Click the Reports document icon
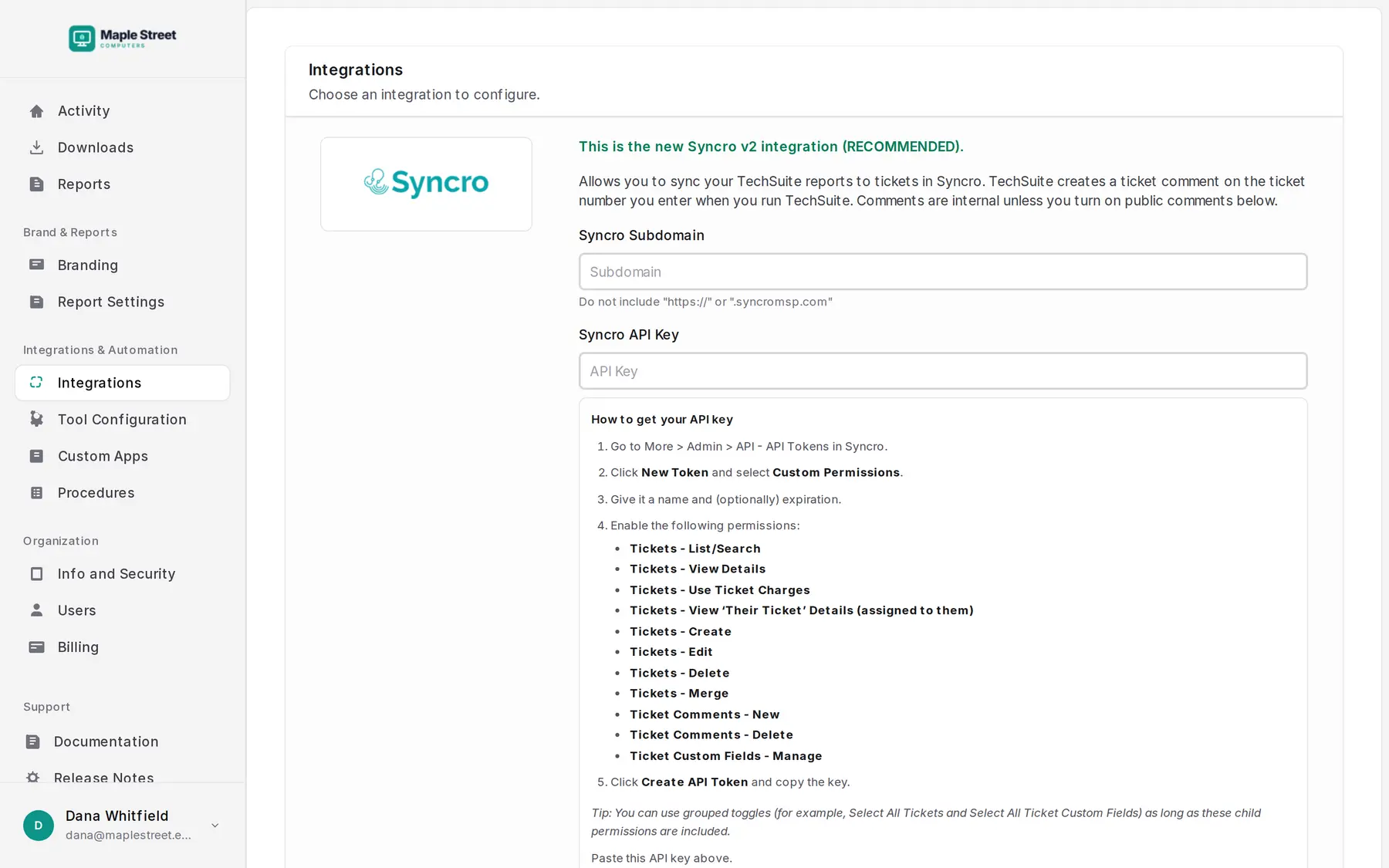1389x868 pixels. (x=36, y=184)
